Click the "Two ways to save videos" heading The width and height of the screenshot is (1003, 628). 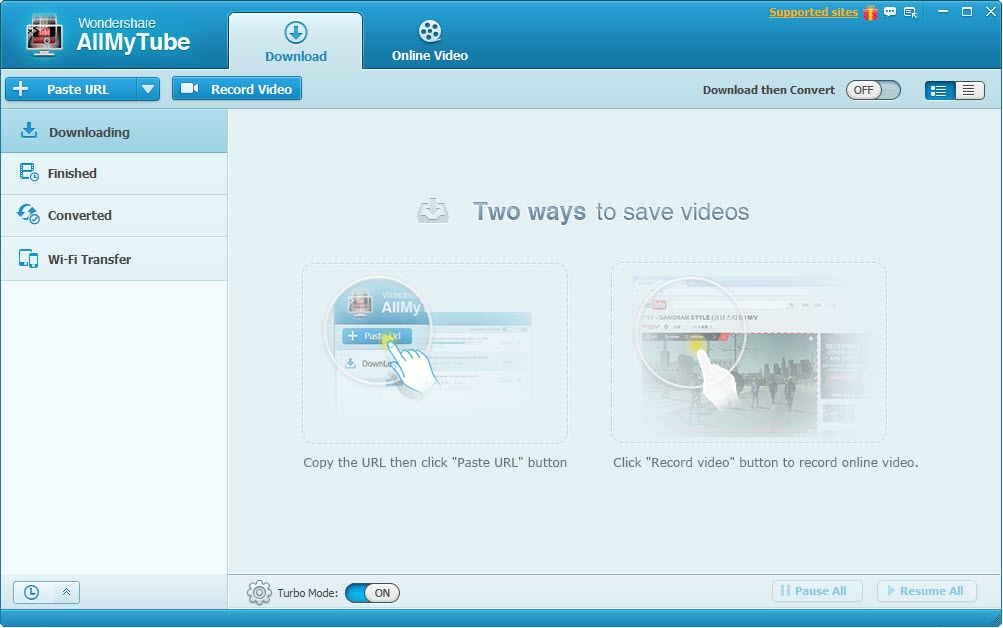pos(611,212)
